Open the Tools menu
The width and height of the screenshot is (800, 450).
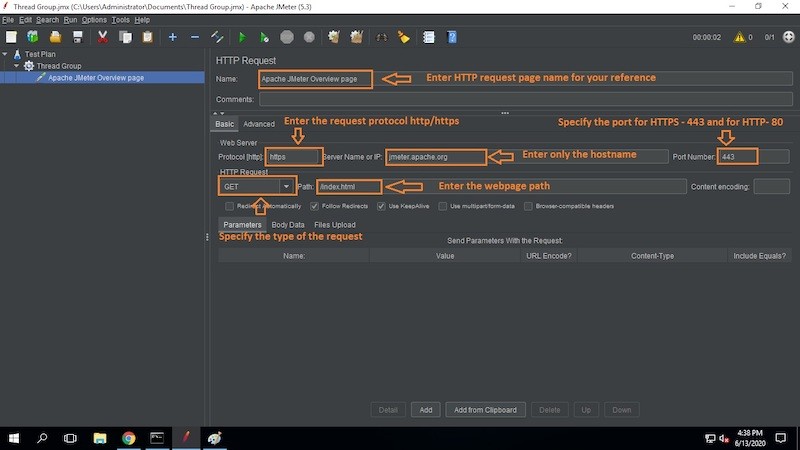point(120,20)
